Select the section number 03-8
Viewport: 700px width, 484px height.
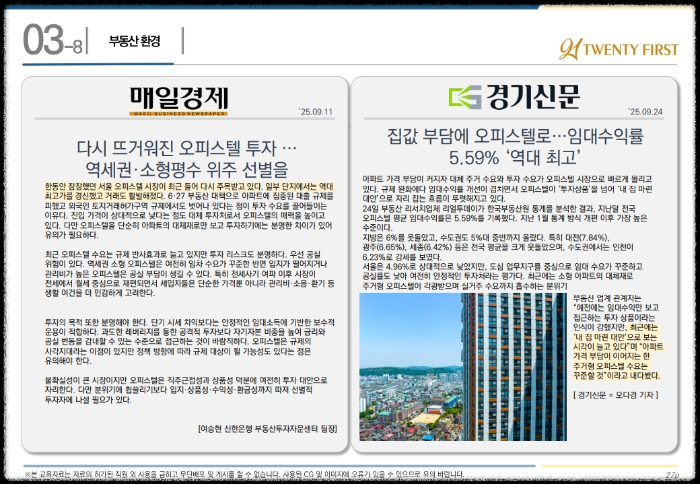53,40
